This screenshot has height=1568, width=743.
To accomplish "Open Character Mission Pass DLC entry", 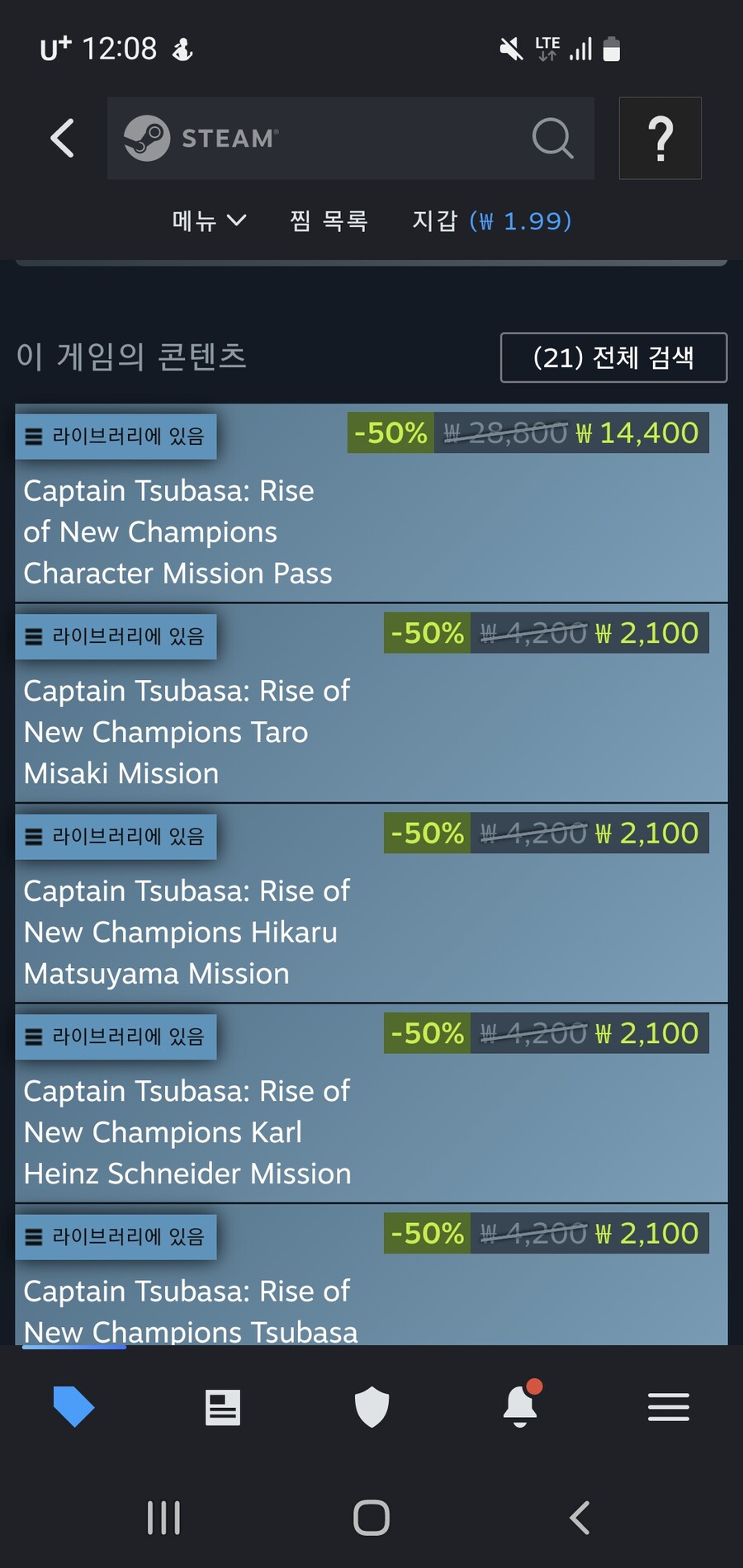I will pyautogui.click(x=177, y=532).
